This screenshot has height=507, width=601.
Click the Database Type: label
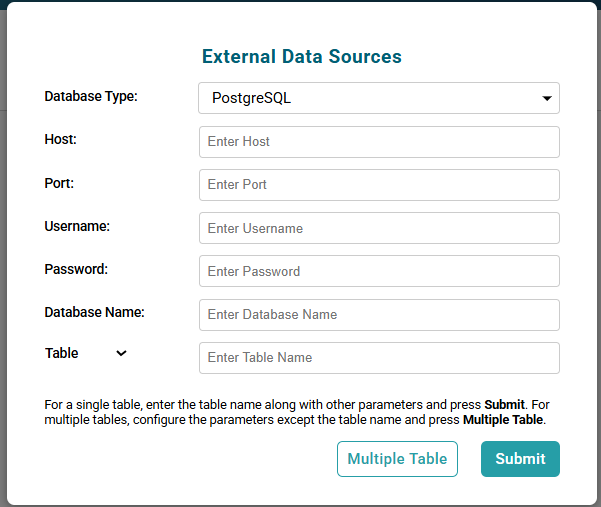click(x=91, y=97)
